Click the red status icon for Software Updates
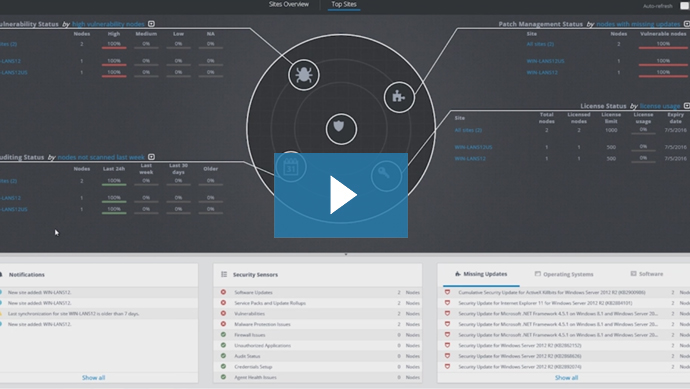The height and width of the screenshot is (389, 690). 223,292
